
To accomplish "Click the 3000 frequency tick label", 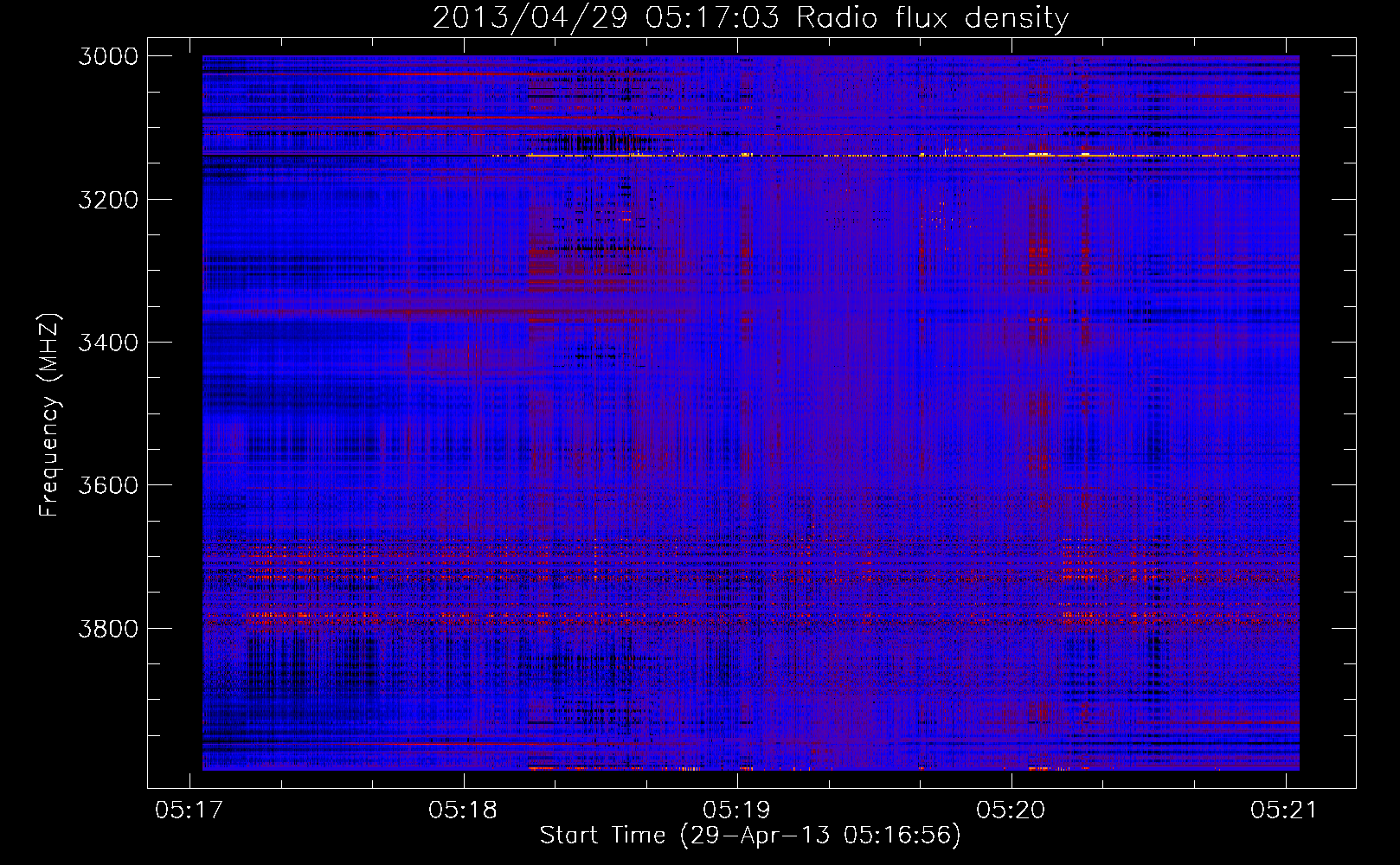I will click(x=108, y=56).
